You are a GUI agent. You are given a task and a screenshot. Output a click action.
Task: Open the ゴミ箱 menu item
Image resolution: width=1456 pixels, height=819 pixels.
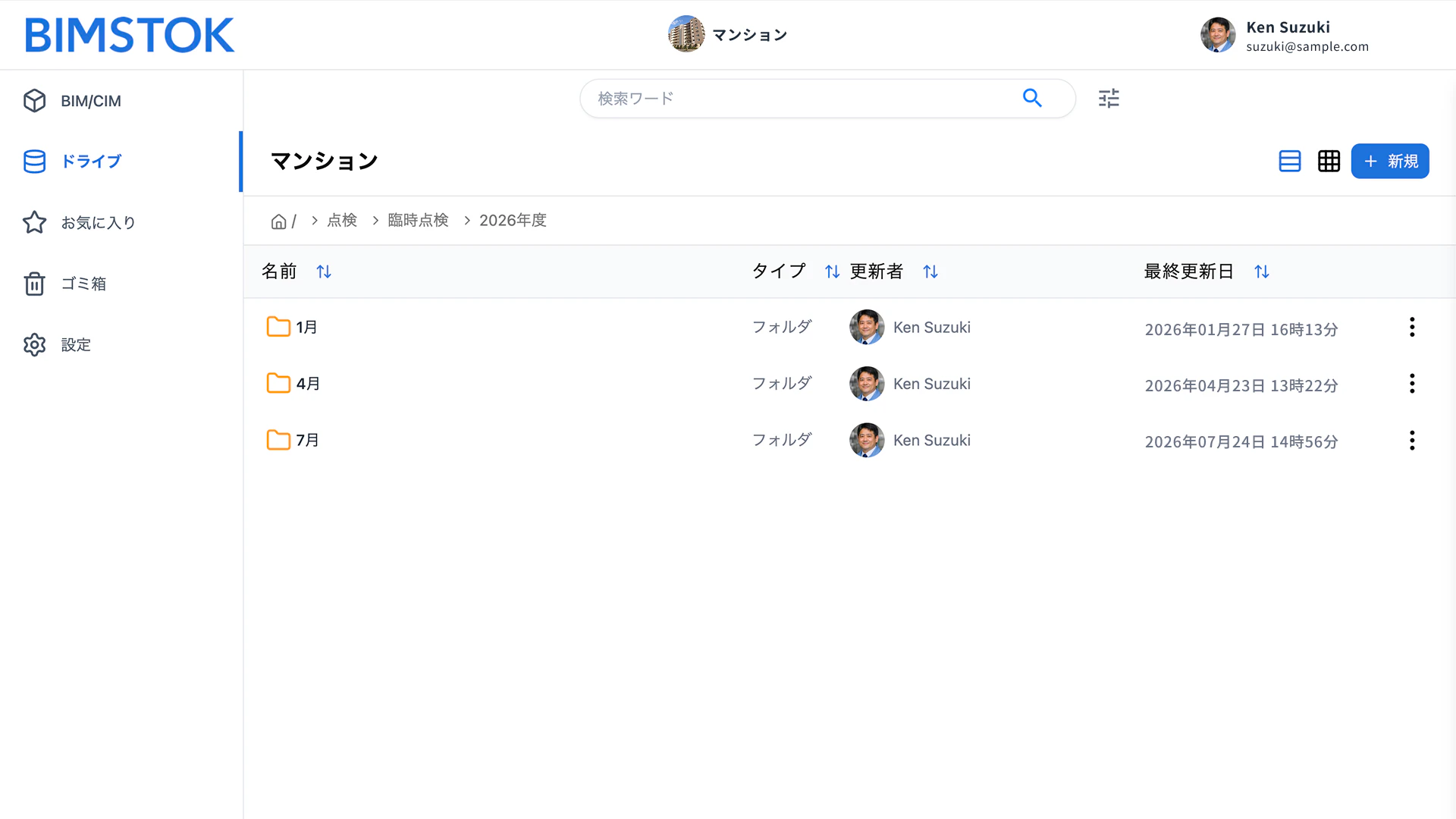coord(121,284)
